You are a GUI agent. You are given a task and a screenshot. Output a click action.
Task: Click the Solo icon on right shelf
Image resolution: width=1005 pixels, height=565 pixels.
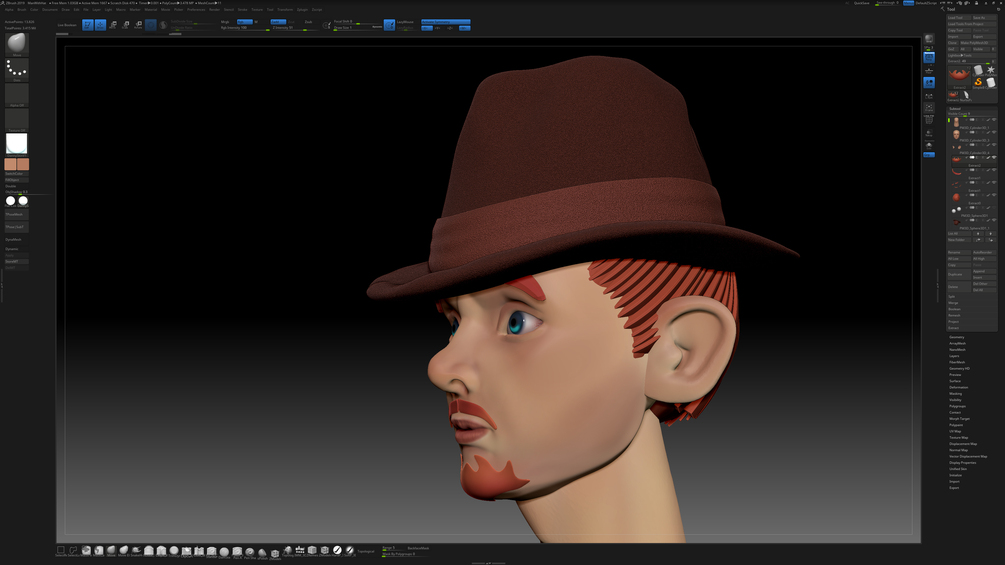929,145
